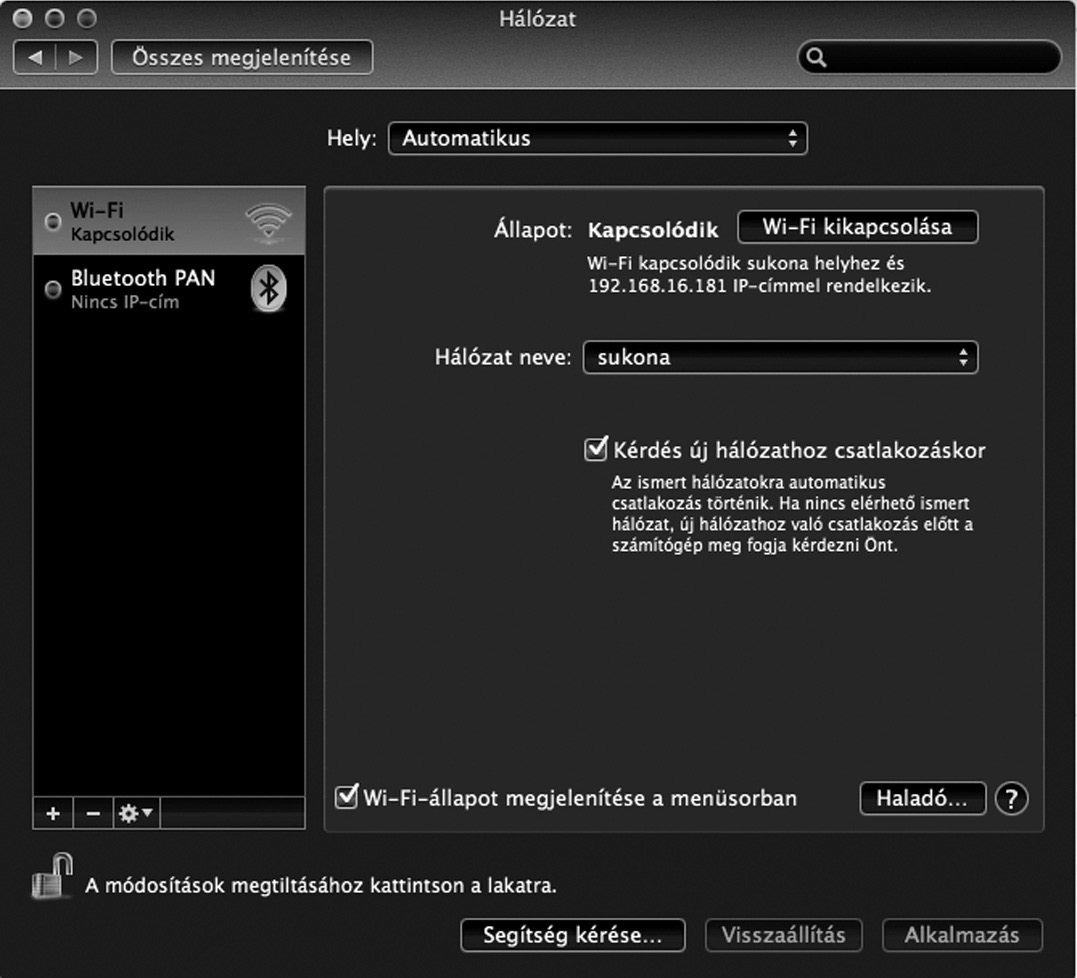This screenshot has width=1077, height=978.
Task: Open the Hálózat neve network dropdown
Action: (780, 357)
